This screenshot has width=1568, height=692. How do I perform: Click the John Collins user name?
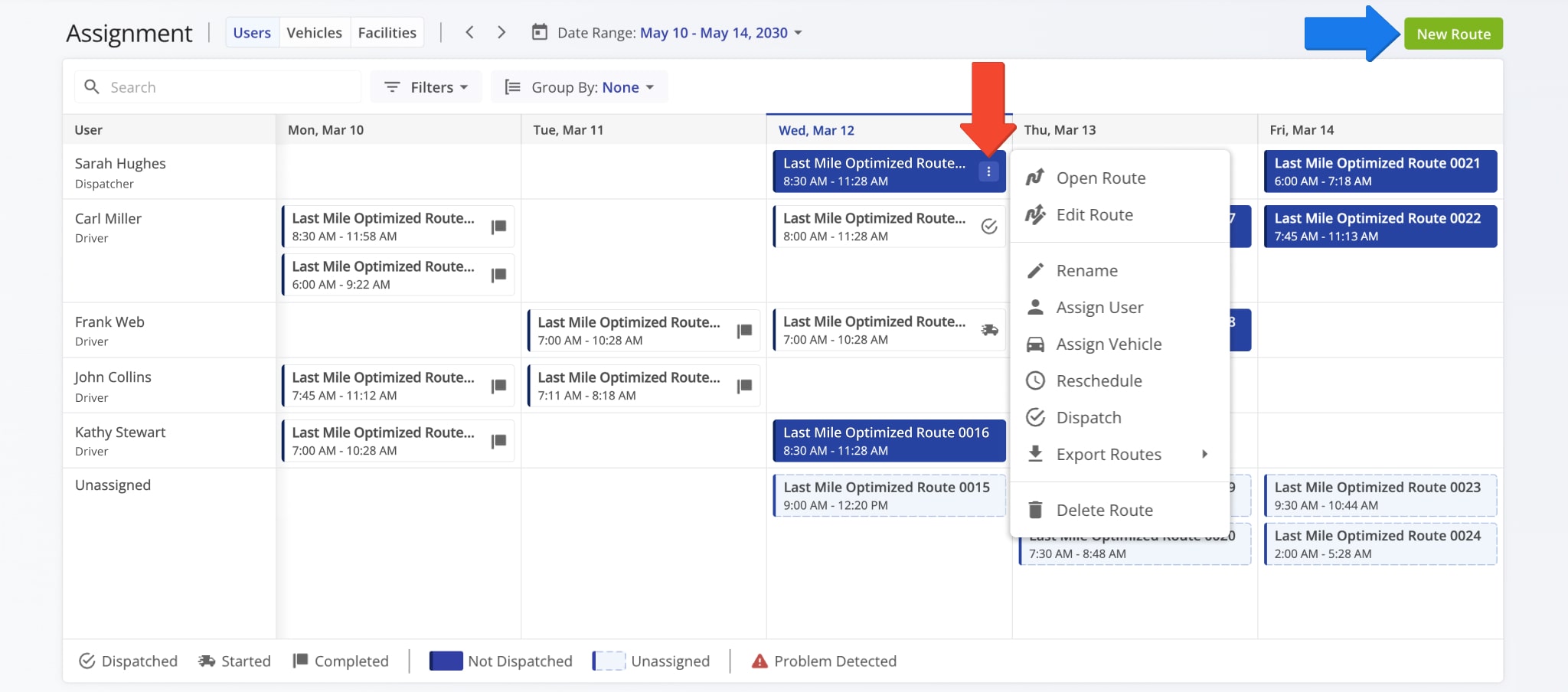click(113, 377)
